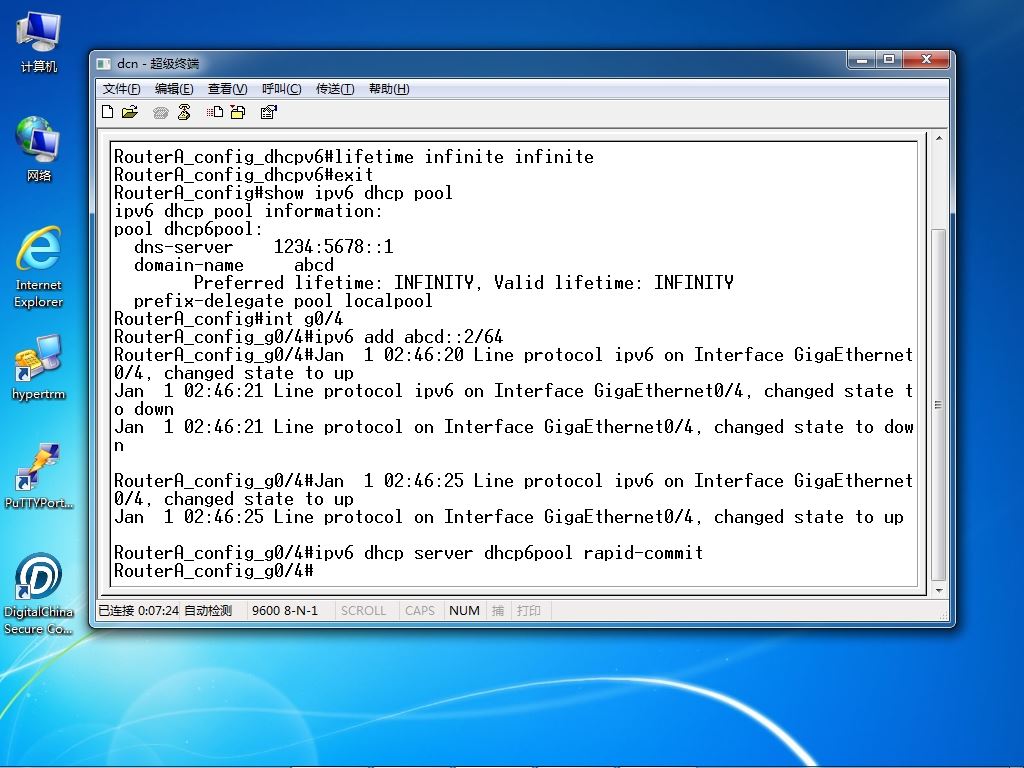This screenshot has width=1024, height=768.
Task: Click the 打印 status indicator
Action: [528, 611]
